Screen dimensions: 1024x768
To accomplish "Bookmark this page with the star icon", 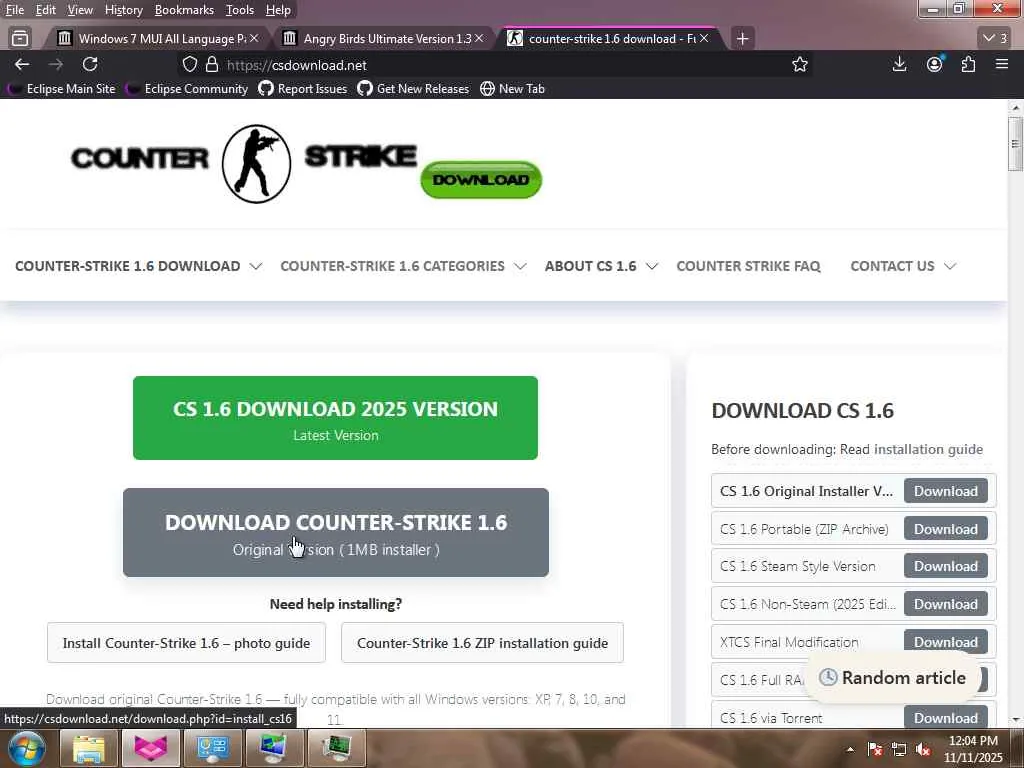I will [799, 64].
